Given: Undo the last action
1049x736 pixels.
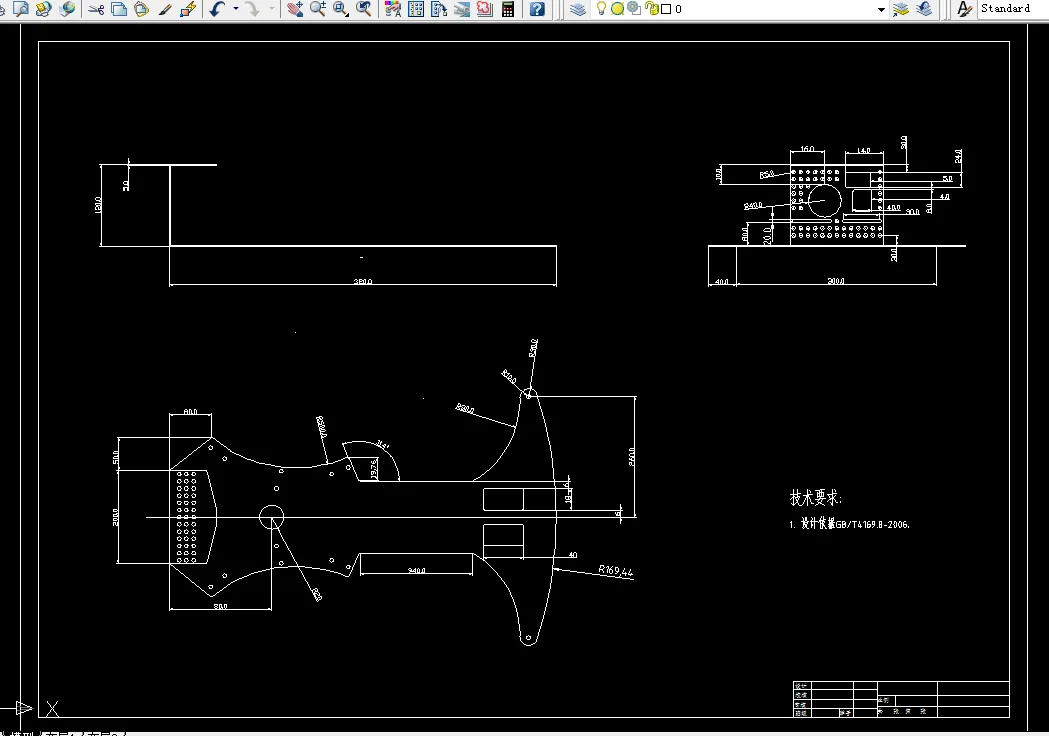Looking at the screenshot, I should tap(217, 9).
